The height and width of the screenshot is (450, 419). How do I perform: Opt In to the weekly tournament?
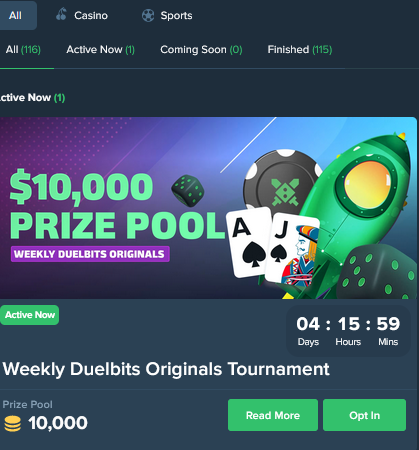pyautogui.click(x=364, y=415)
